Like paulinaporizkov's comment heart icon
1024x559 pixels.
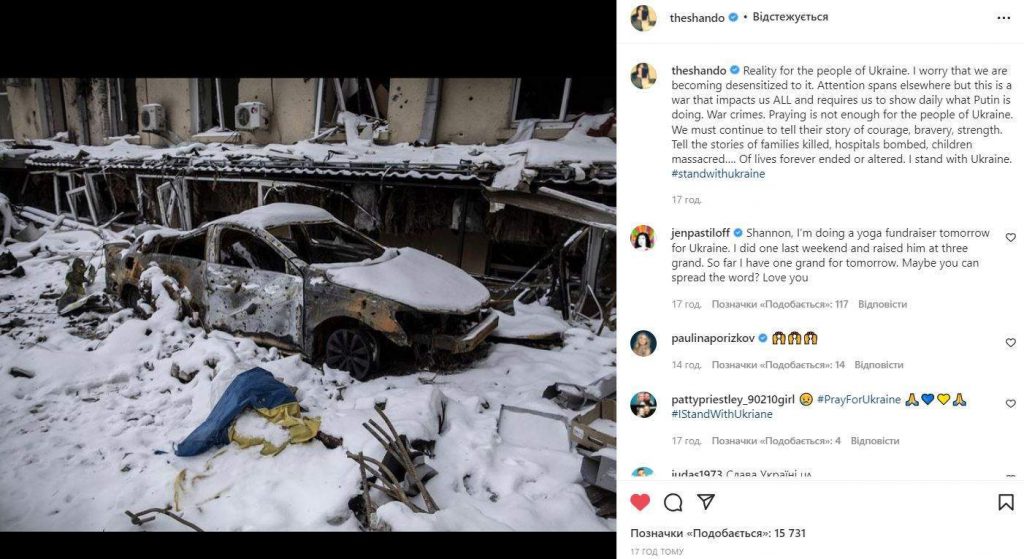click(1010, 342)
